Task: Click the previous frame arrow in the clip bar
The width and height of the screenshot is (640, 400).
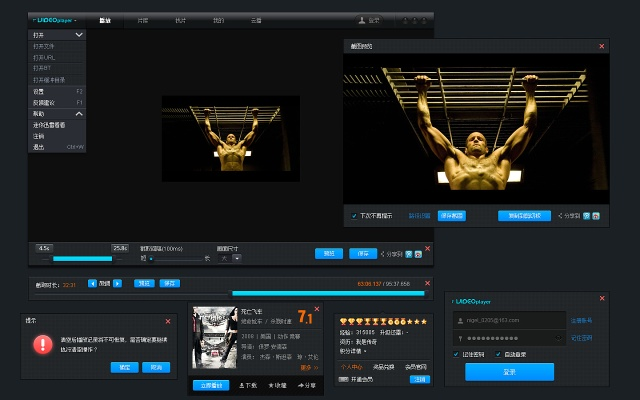Action: pyautogui.click(x=93, y=284)
